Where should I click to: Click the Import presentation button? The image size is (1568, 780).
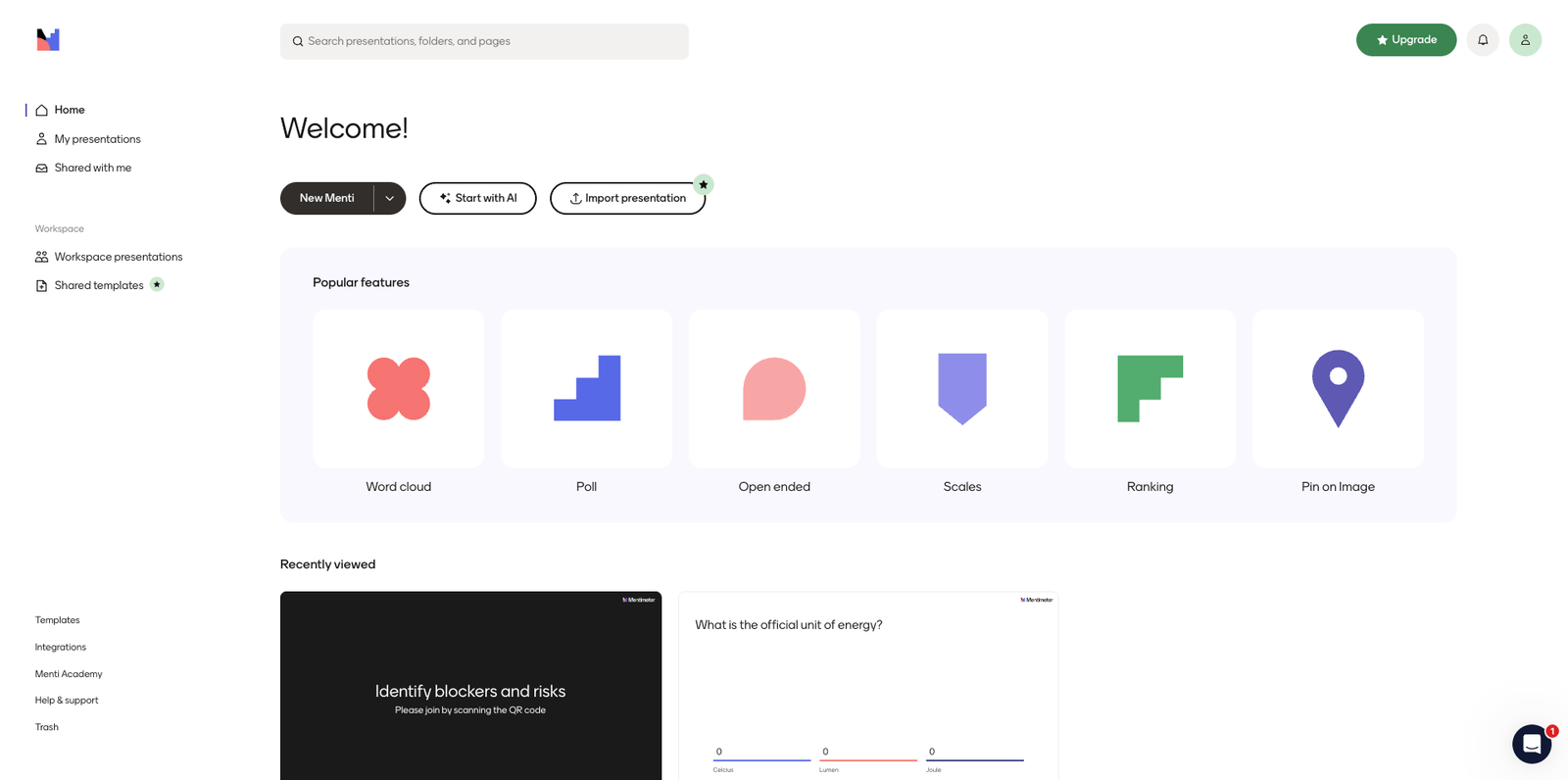628,198
